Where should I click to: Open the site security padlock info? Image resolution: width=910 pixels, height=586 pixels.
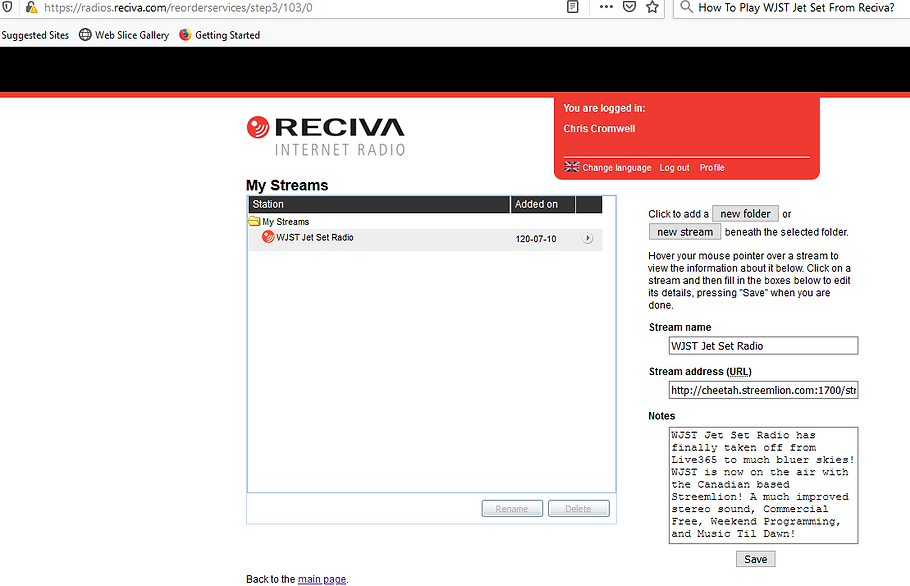coord(31,8)
